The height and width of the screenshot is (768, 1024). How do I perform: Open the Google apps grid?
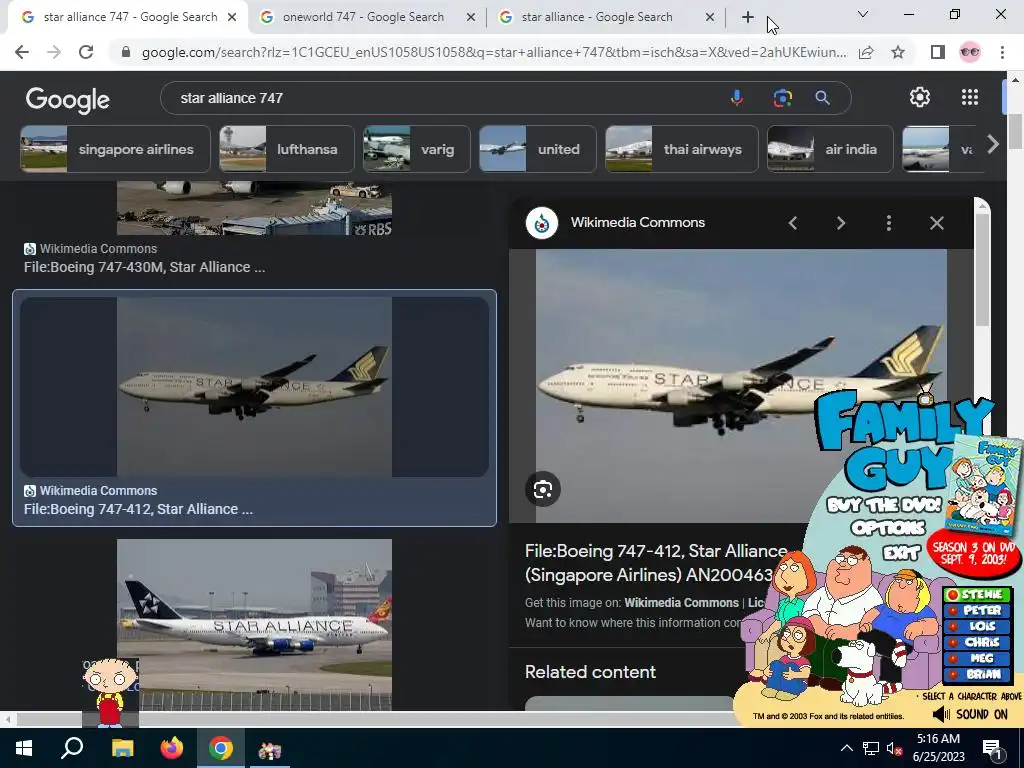point(970,97)
